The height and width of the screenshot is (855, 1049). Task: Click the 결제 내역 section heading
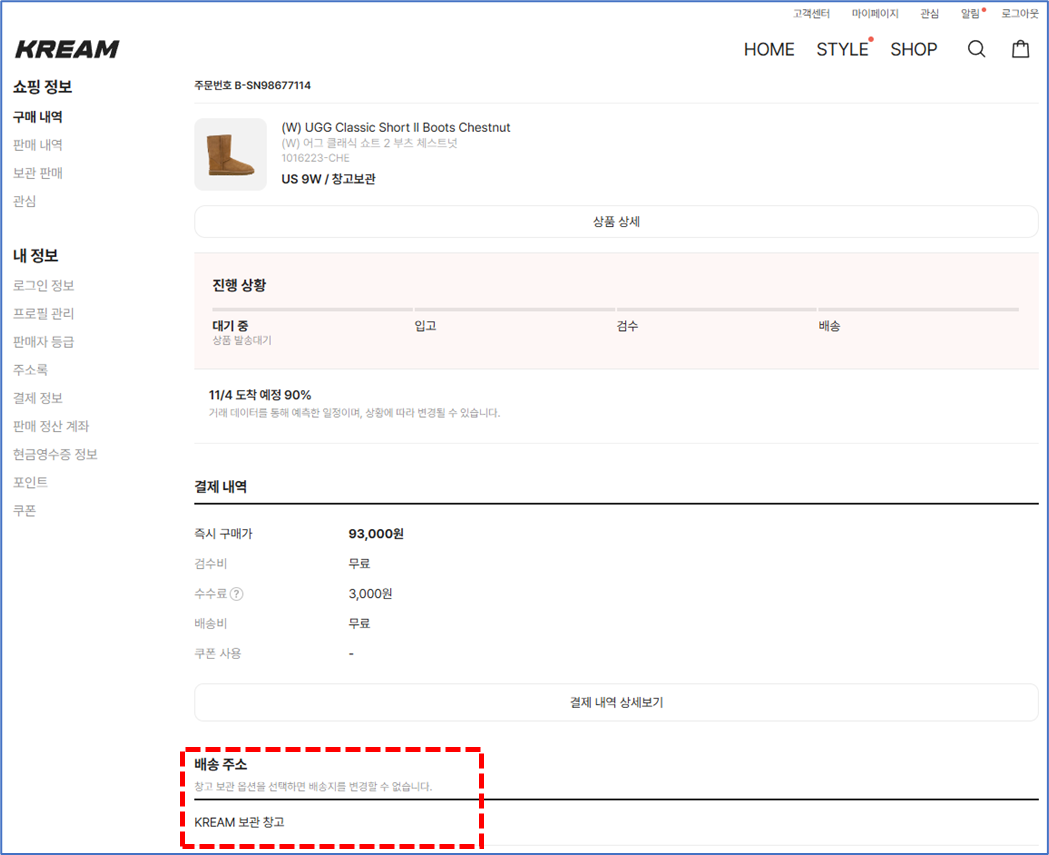coord(220,486)
